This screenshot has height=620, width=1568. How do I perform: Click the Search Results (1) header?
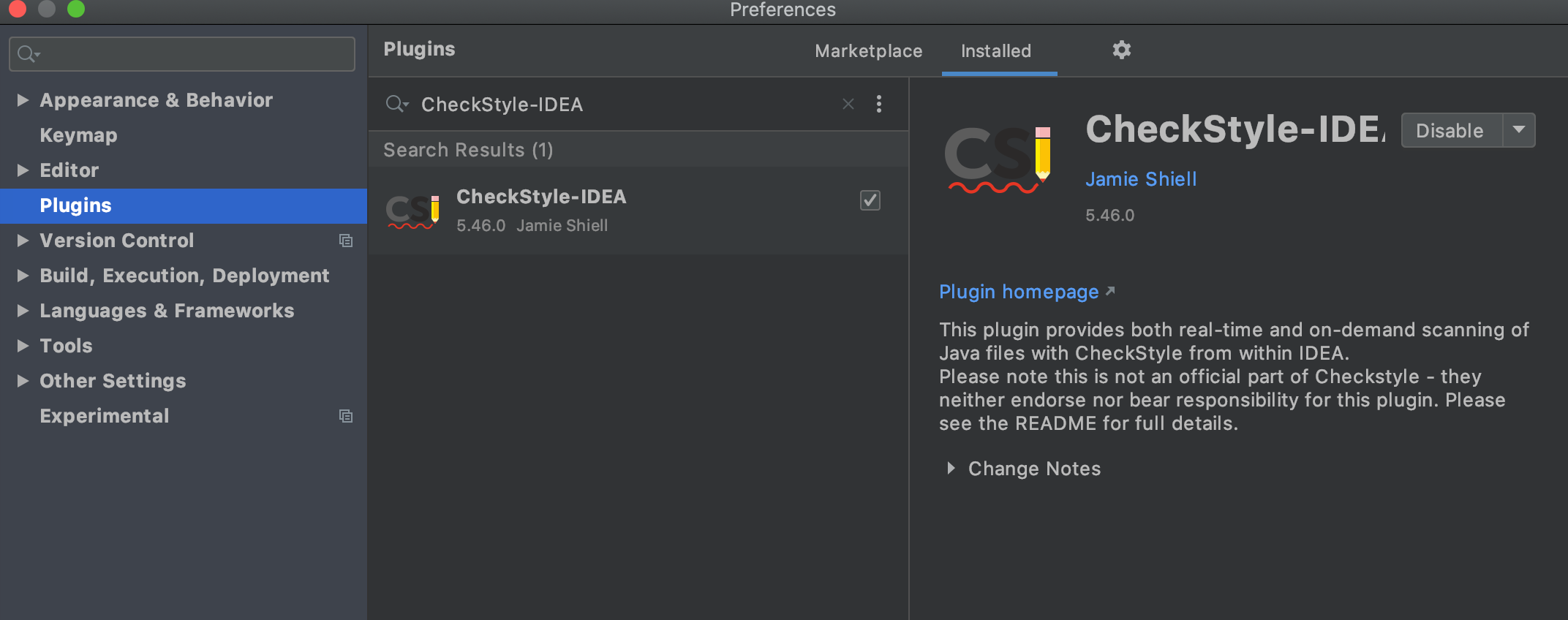tap(468, 150)
